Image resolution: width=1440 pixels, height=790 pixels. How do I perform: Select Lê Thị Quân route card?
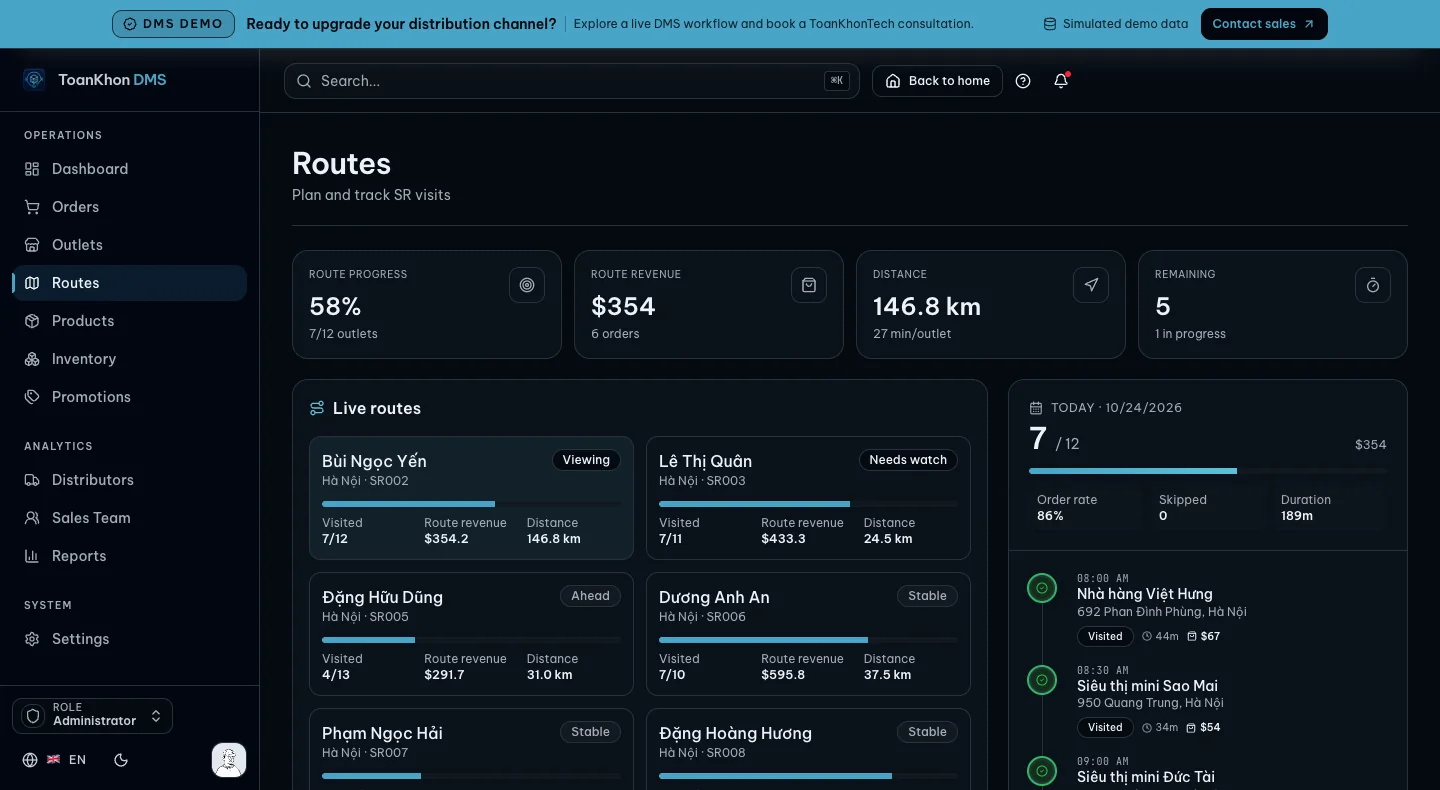pos(808,498)
